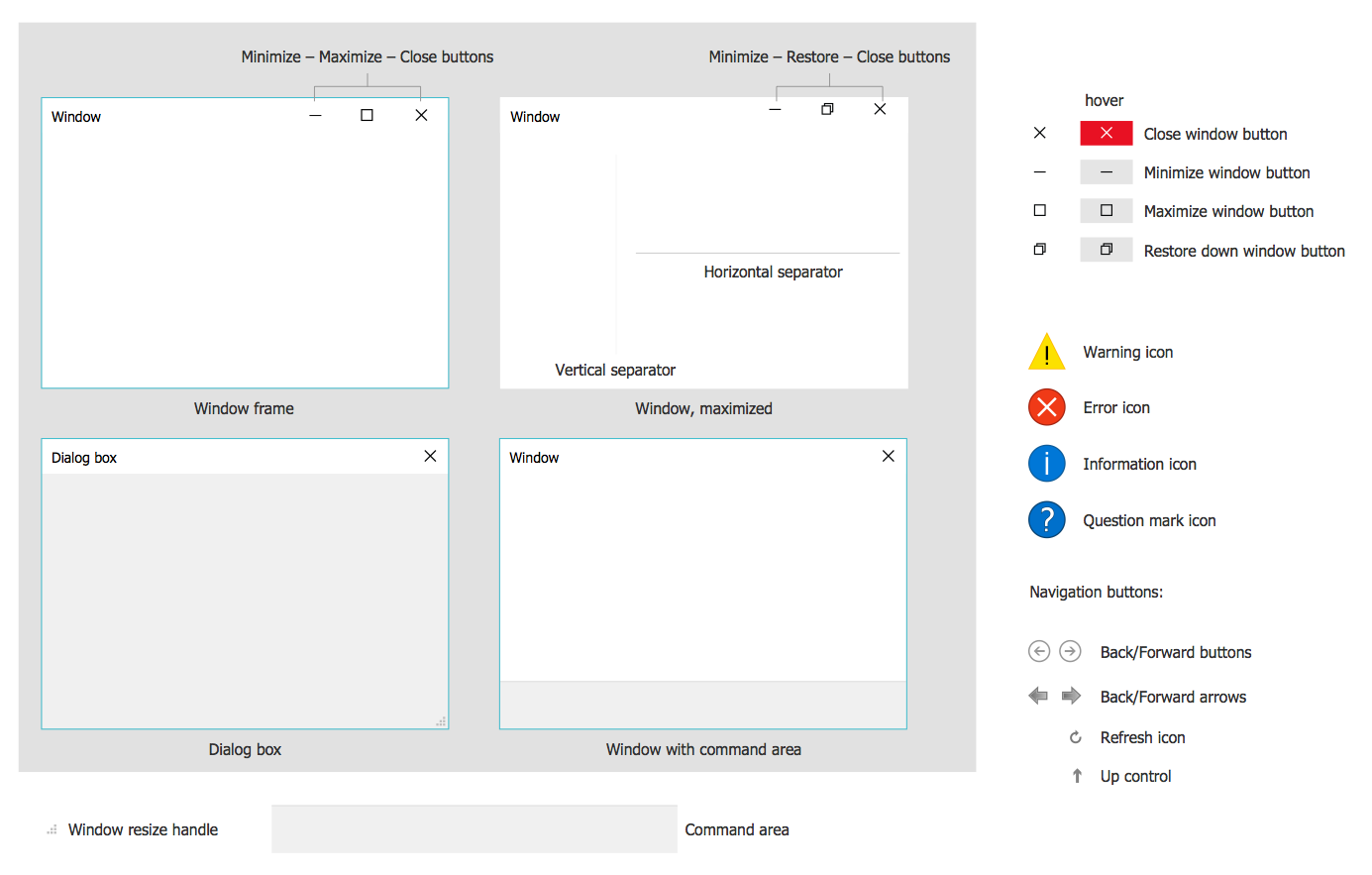Click the 'Question mark icon' label text

[x=1149, y=520]
